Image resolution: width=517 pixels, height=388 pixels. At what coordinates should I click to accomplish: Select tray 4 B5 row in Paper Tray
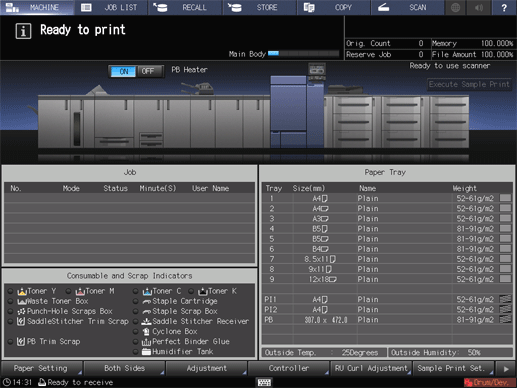coord(387,229)
